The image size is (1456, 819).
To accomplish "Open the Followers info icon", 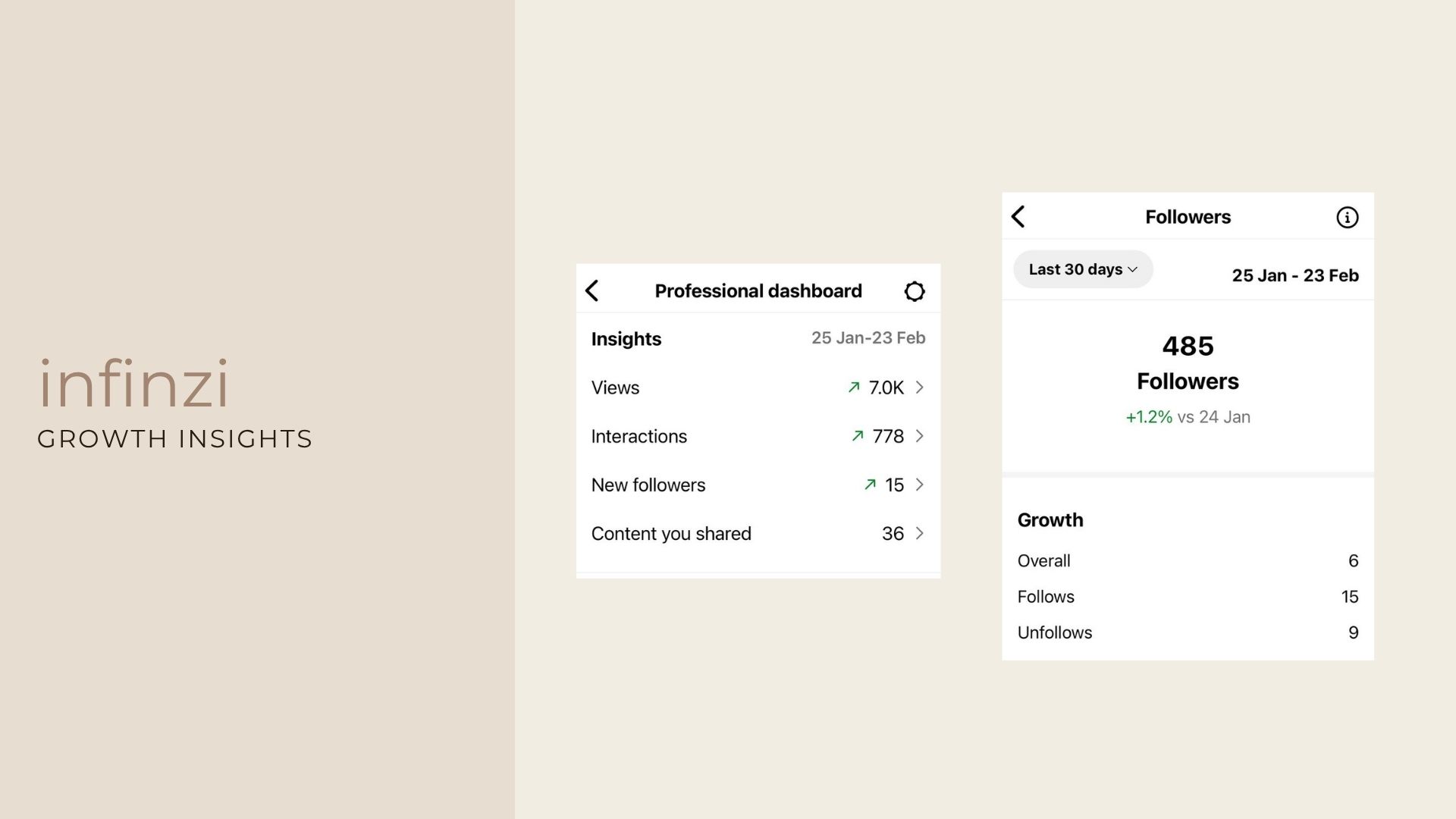I will click(x=1347, y=218).
